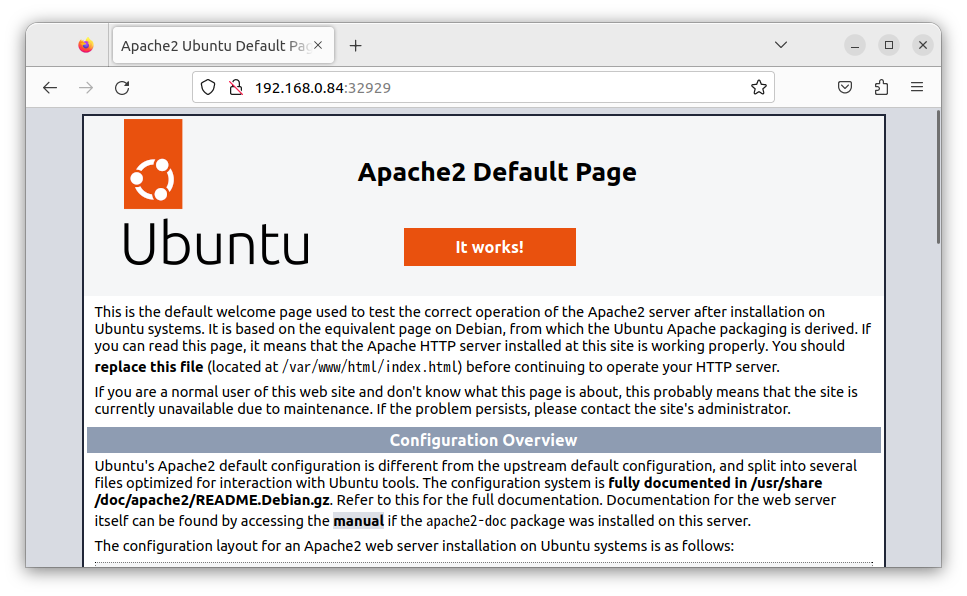Reload the current page
The width and height of the screenshot is (967, 596).
pos(122,88)
